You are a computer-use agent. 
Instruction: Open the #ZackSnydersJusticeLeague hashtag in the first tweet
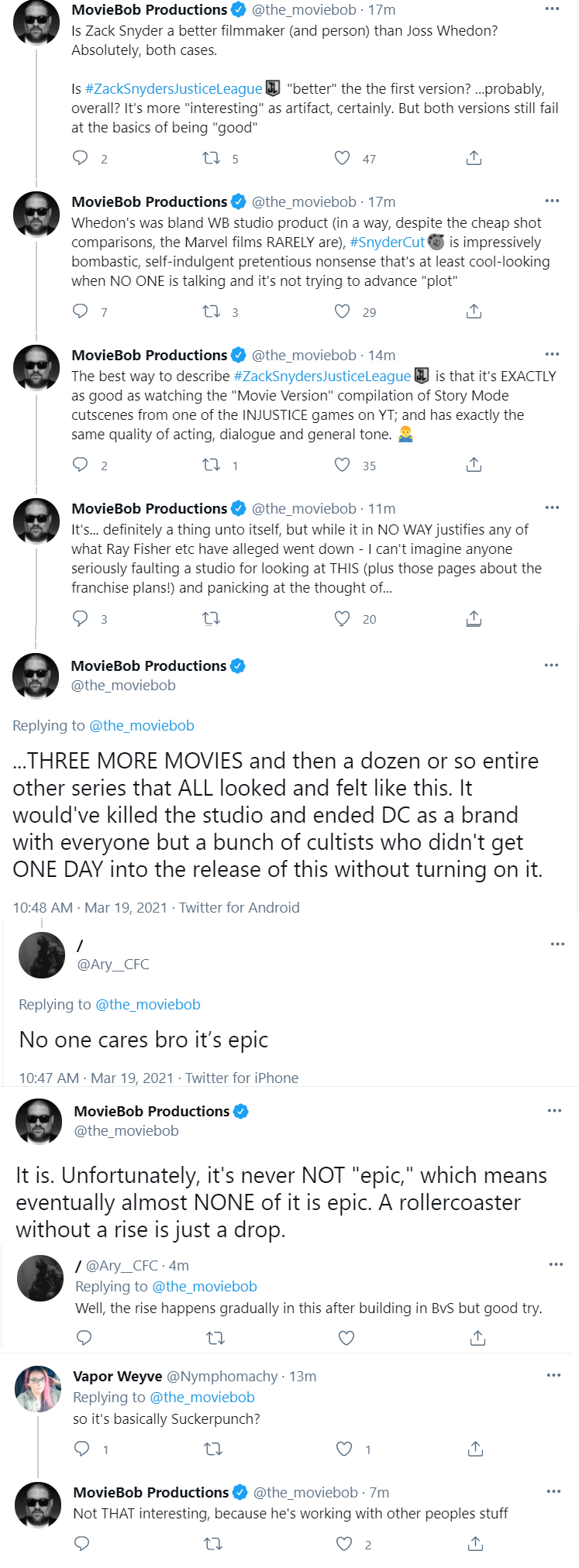[x=174, y=88]
